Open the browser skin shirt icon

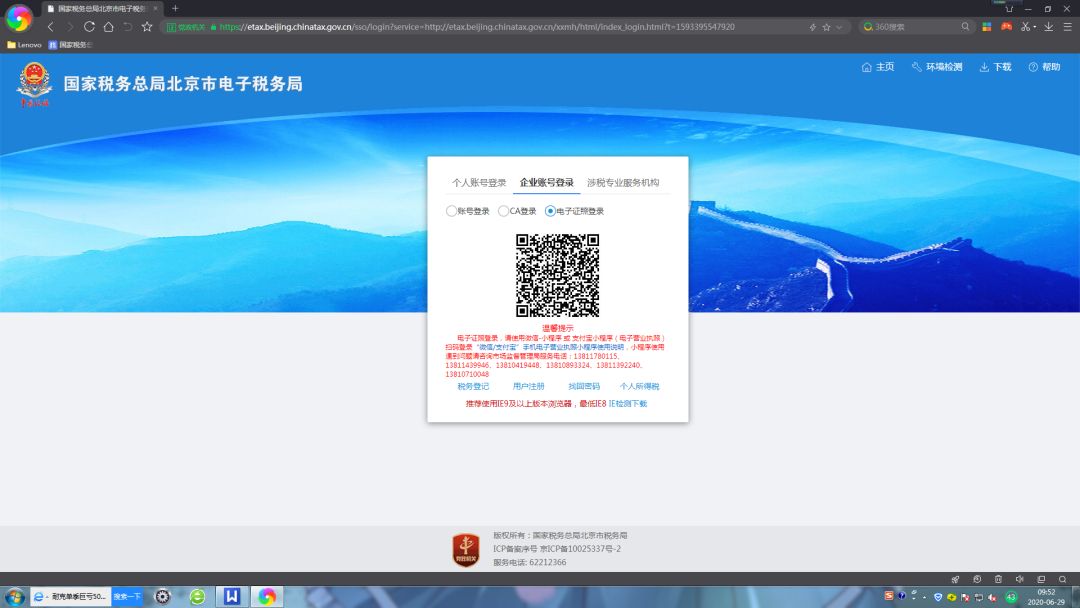[x=1009, y=9]
